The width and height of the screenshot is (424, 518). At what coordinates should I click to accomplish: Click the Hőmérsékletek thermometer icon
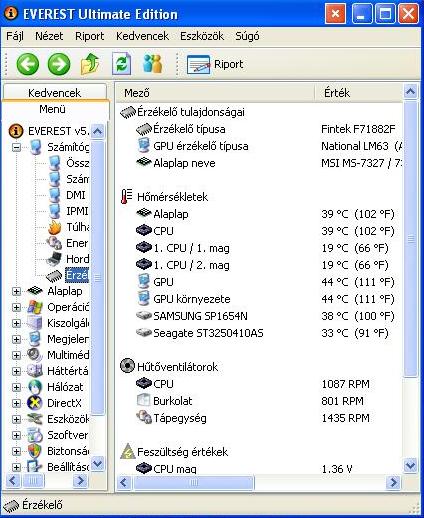pos(127,197)
